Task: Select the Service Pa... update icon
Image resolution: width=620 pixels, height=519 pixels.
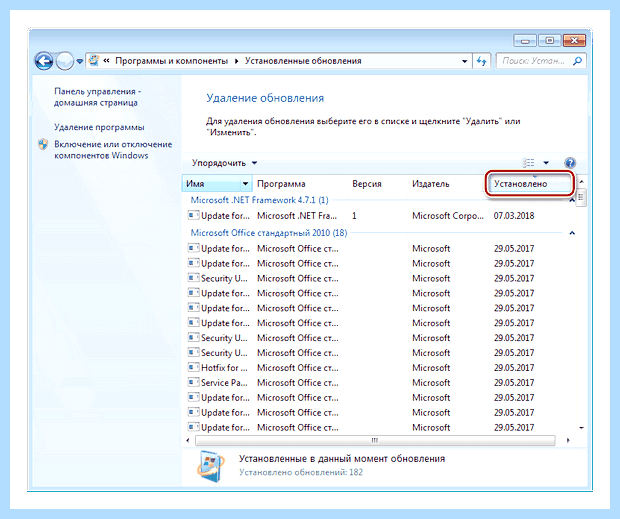Action: click(x=193, y=383)
